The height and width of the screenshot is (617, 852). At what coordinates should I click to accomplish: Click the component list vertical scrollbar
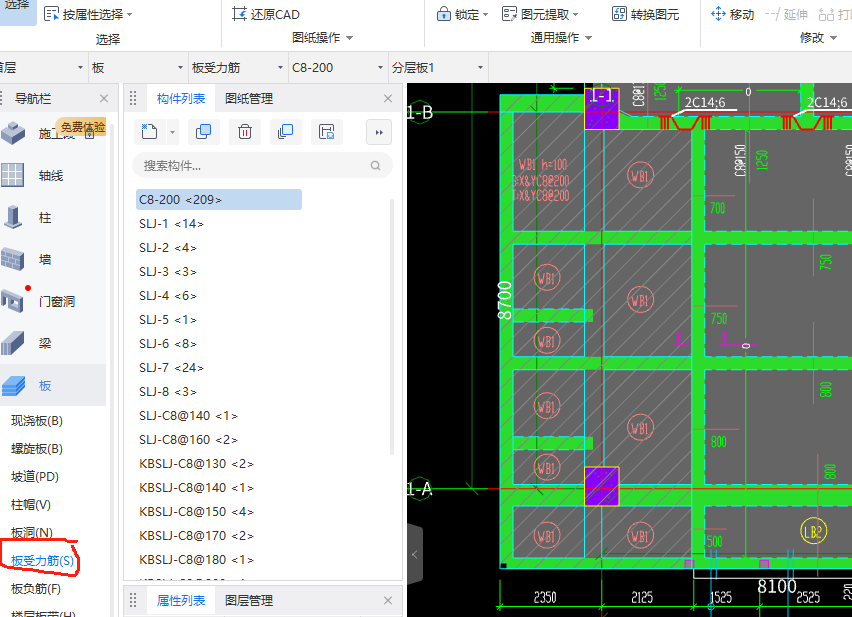pyautogui.click(x=392, y=326)
